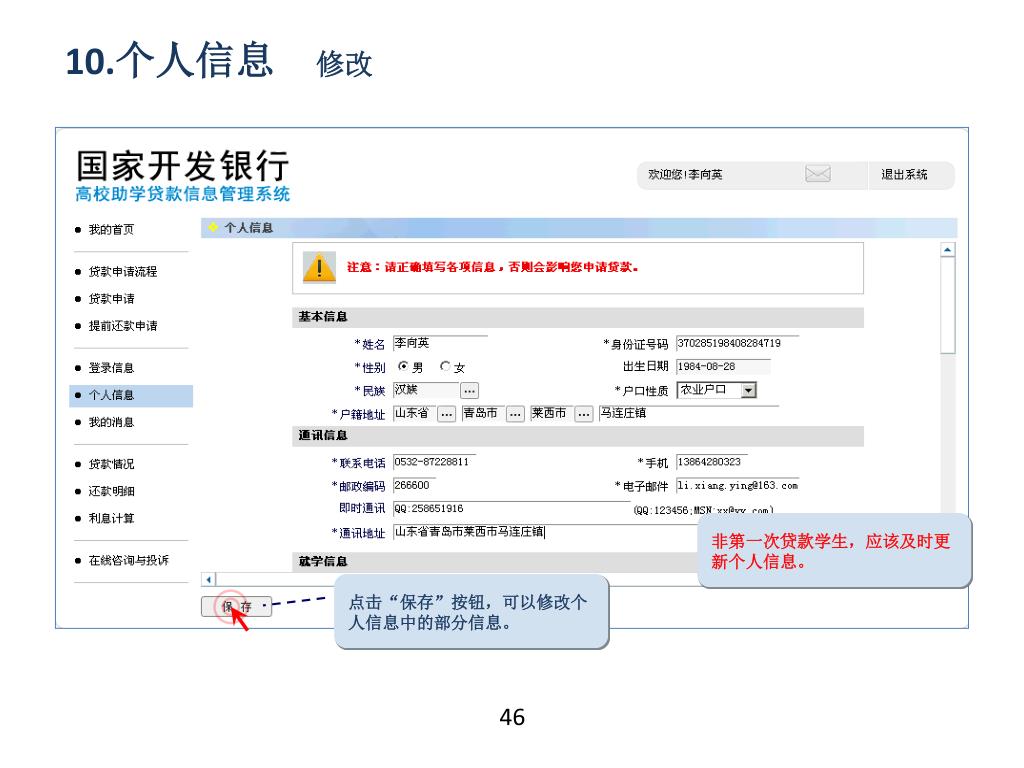
Task: Click the 电子邮件 input field
Action: coord(737,486)
